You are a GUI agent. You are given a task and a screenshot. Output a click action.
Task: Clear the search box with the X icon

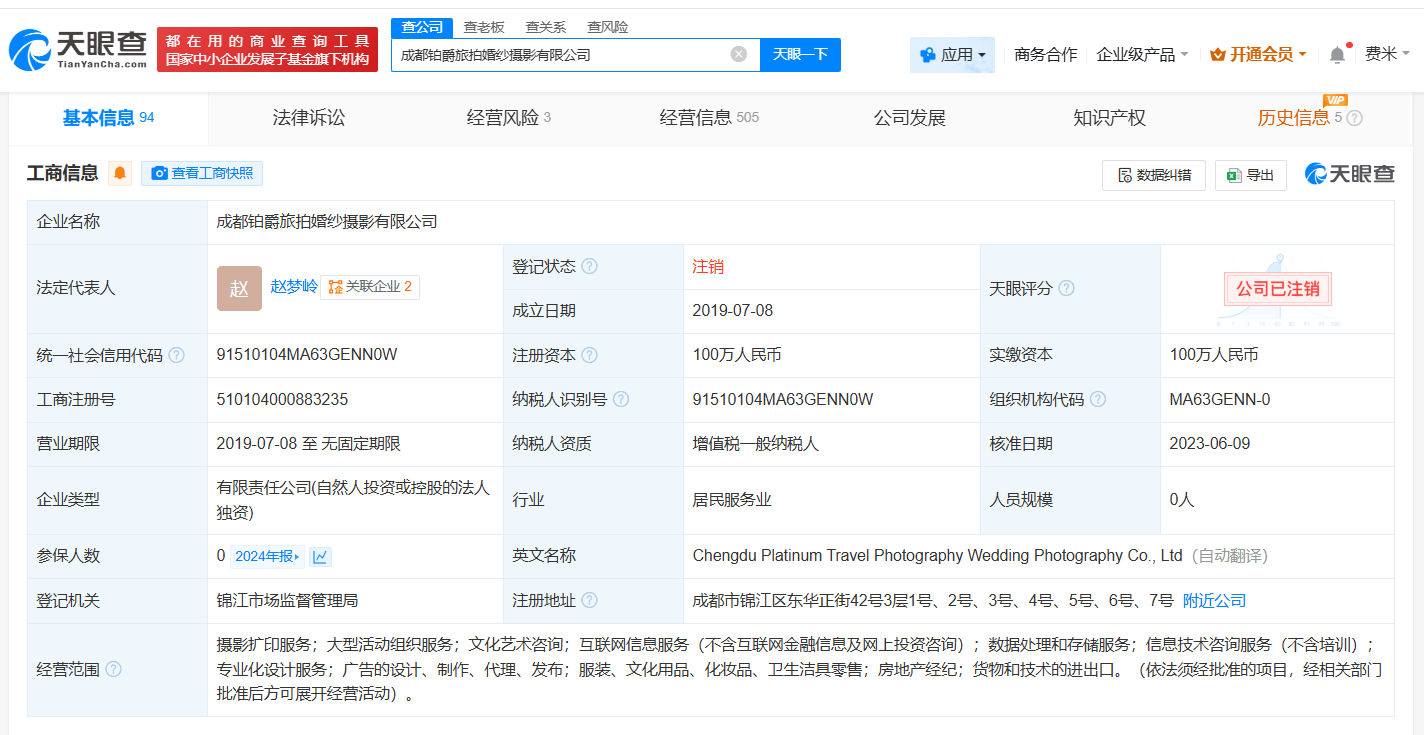click(x=739, y=54)
